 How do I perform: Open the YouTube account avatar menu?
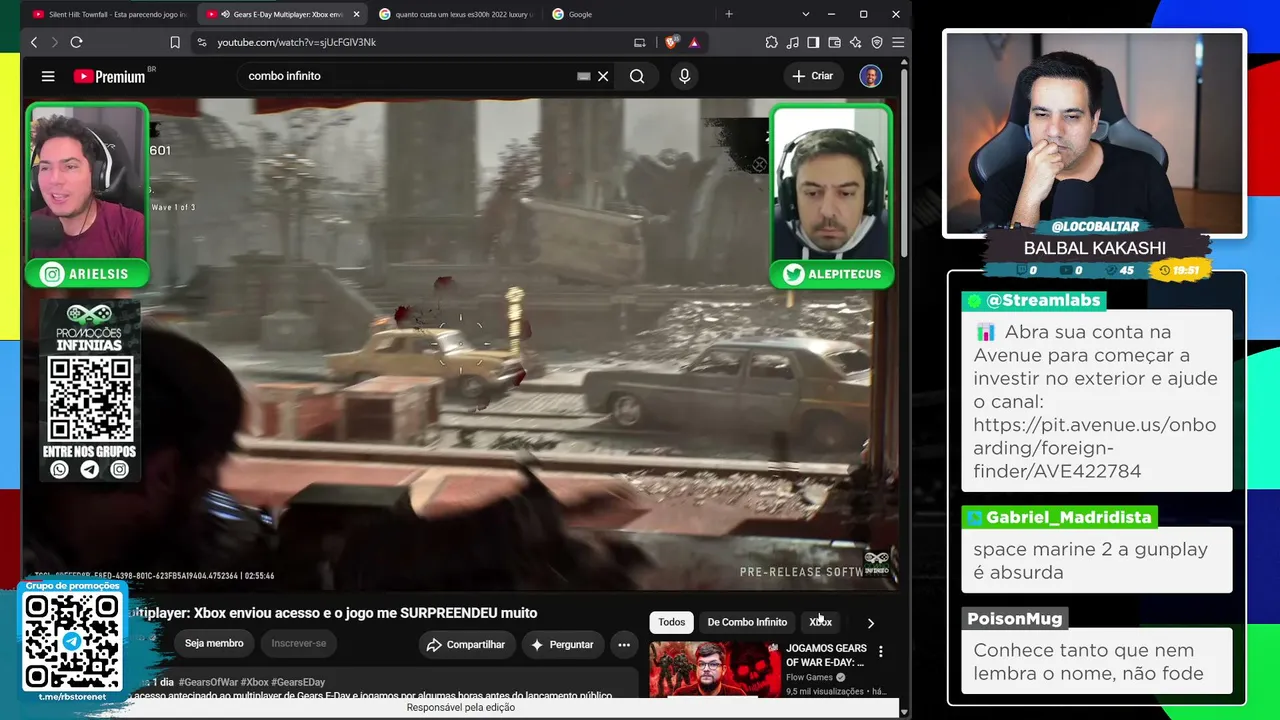coord(870,76)
